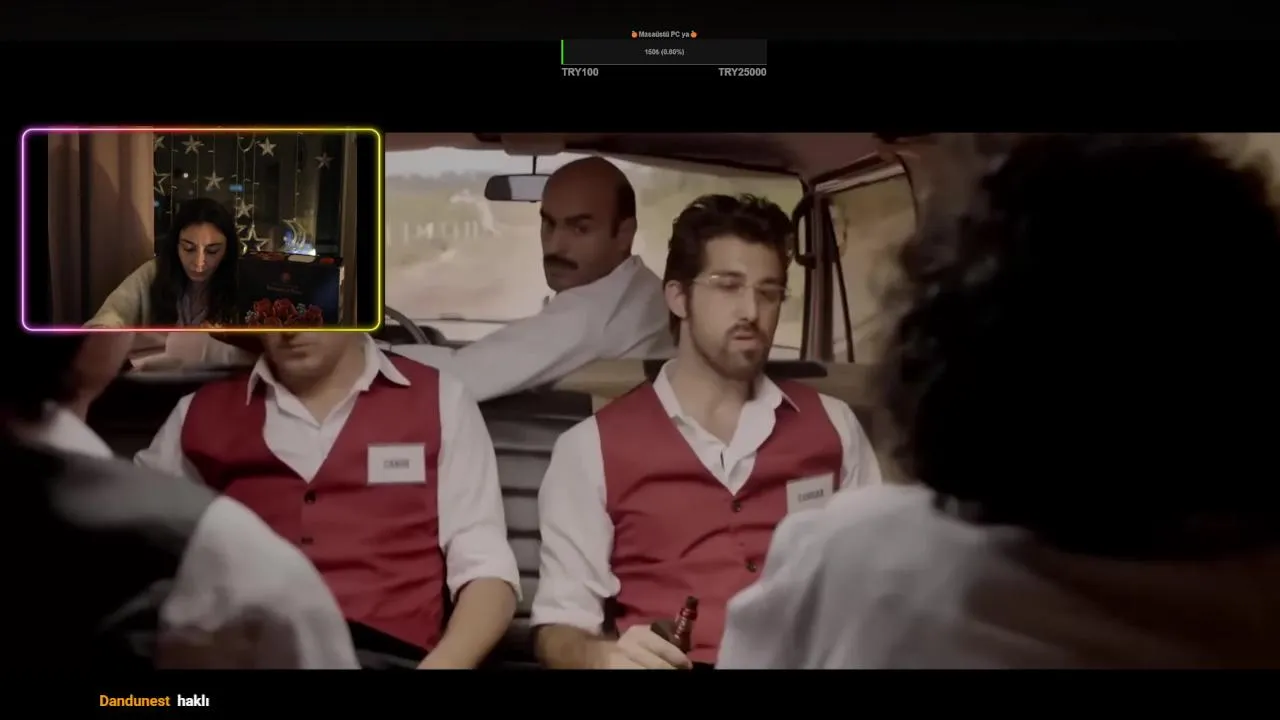The image size is (1280, 720).
Task: Click the streamer webcam overlay
Action: (x=201, y=229)
